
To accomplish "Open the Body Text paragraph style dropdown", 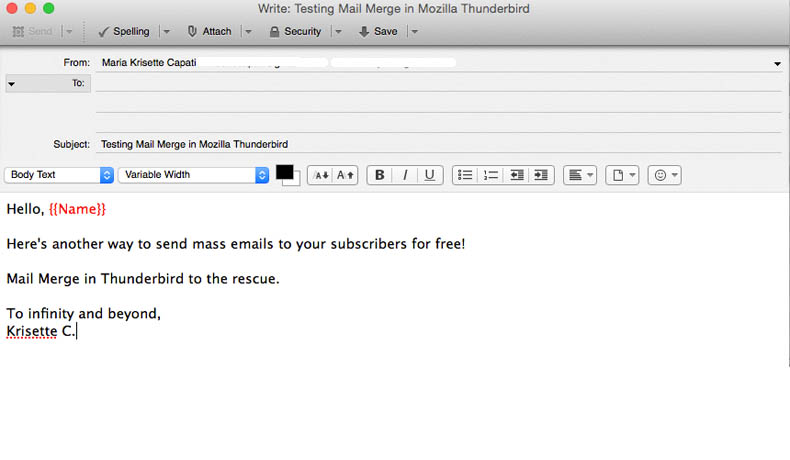I will pos(59,175).
